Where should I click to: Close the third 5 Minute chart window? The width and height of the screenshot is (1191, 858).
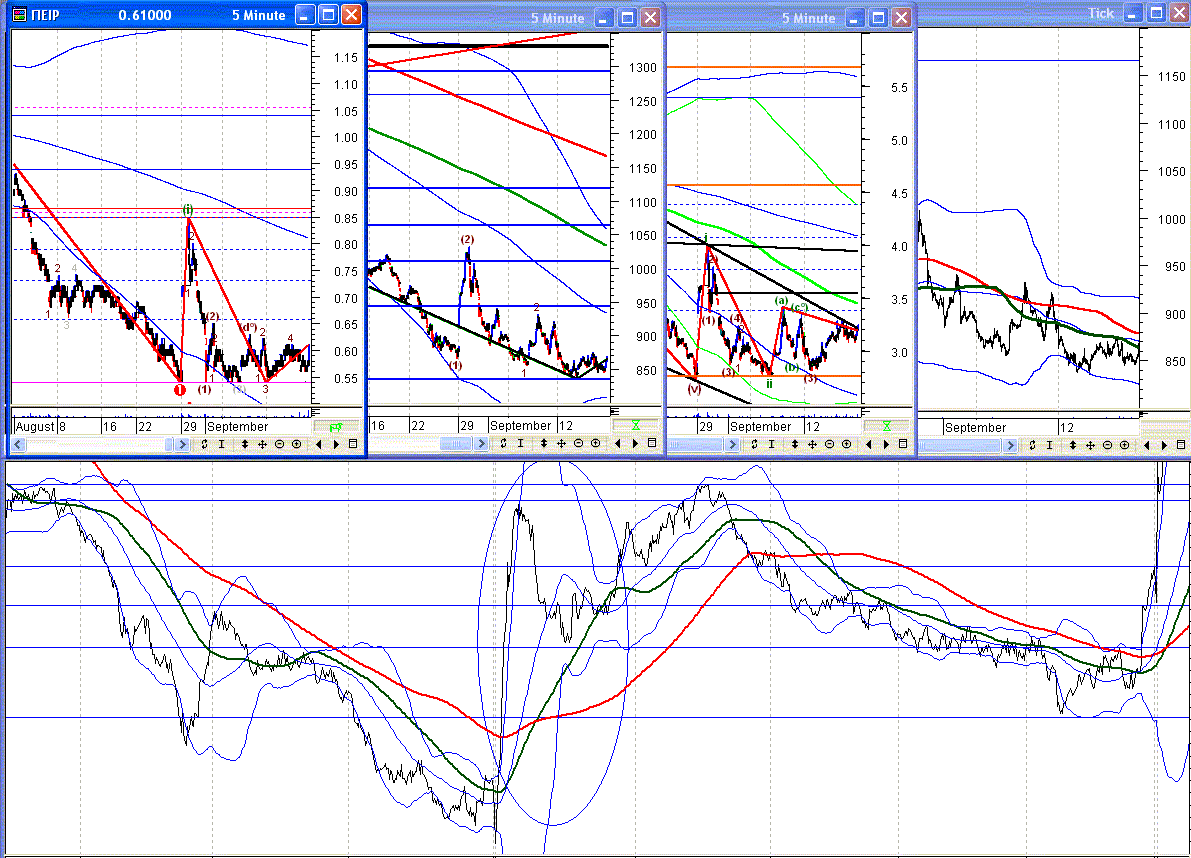coord(901,17)
